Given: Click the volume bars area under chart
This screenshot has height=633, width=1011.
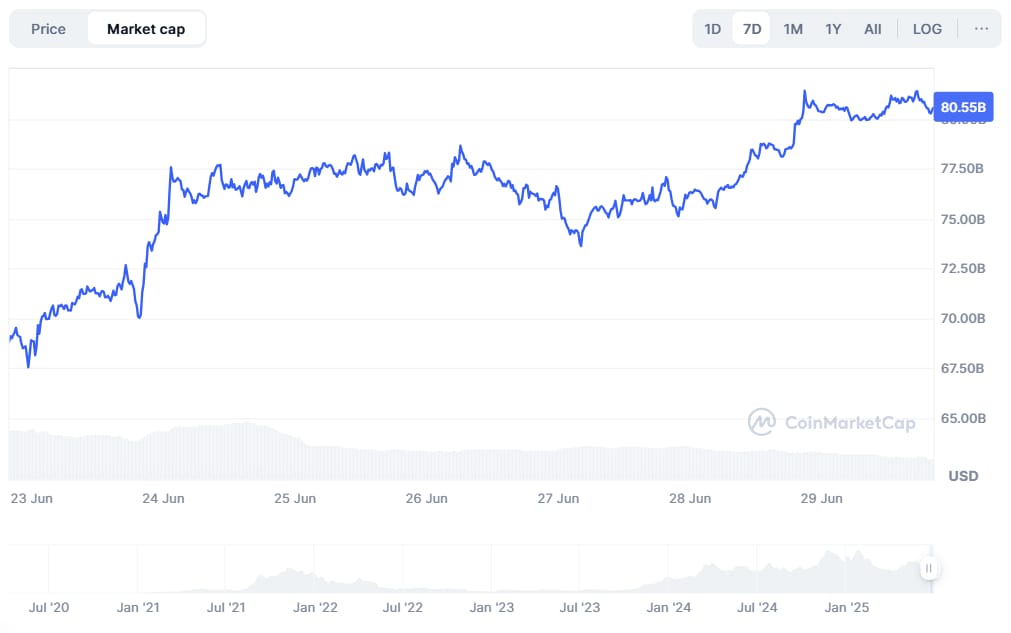Looking at the screenshot, I should [x=471, y=453].
